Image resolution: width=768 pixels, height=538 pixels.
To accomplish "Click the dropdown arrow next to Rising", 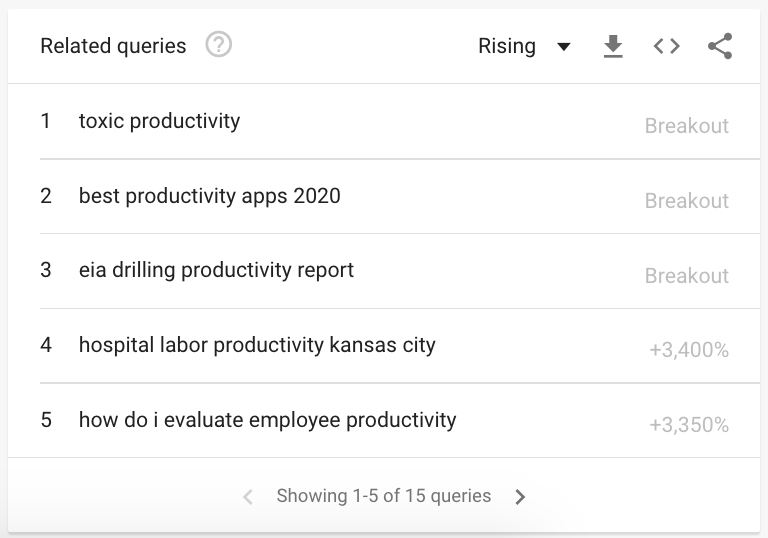I will pyautogui.click(x=564, y=47).
